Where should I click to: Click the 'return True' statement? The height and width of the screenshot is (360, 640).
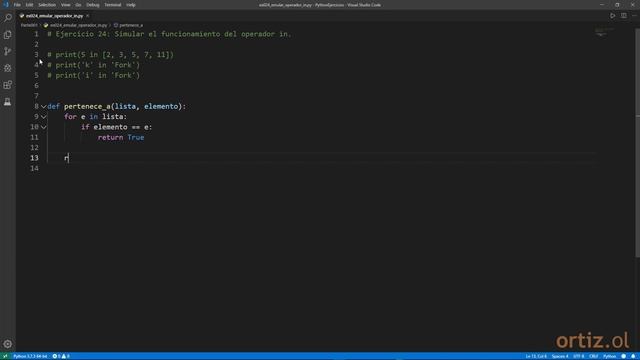[121, 138]
